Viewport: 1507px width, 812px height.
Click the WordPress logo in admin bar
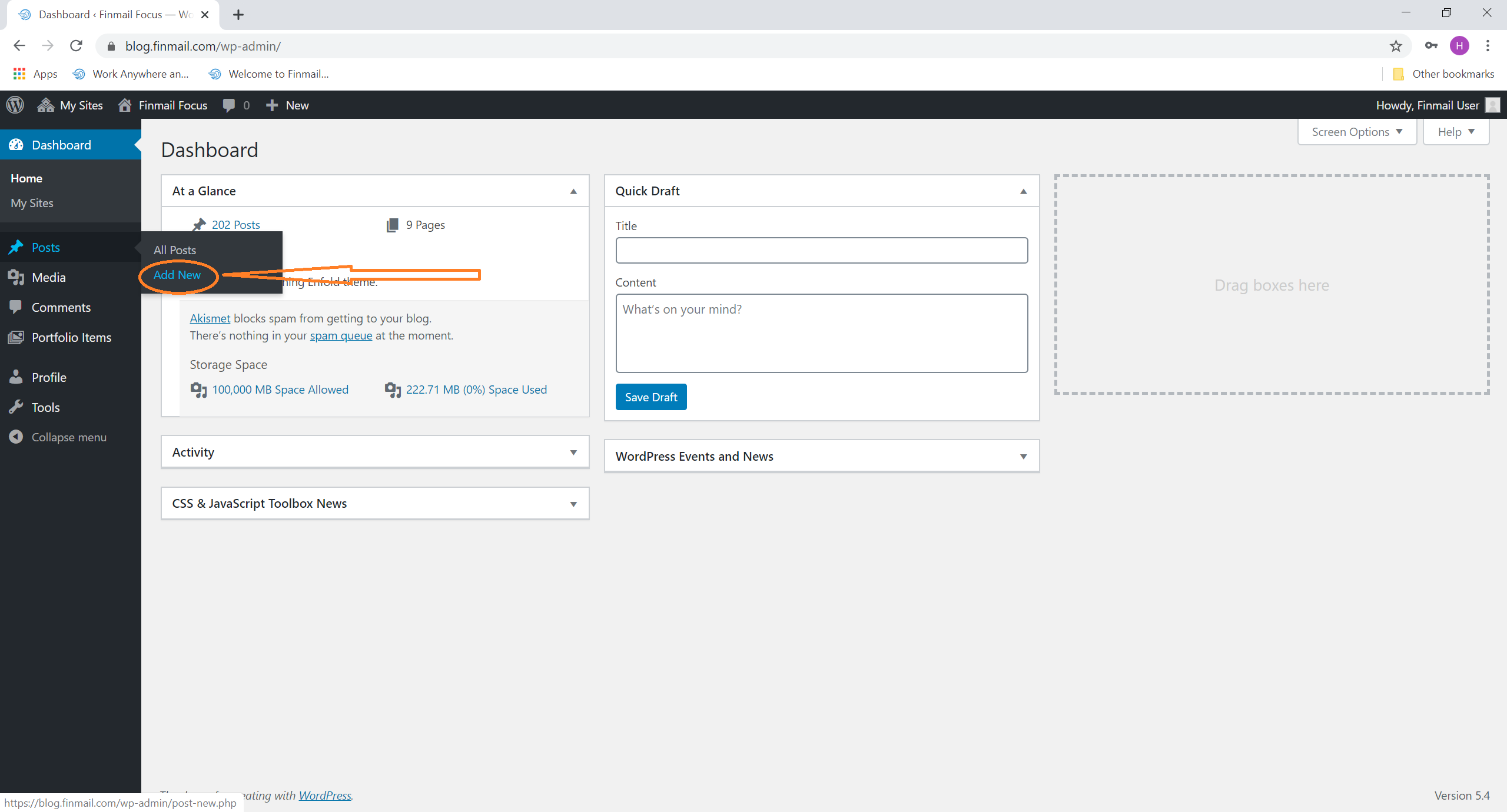point(15,105)
